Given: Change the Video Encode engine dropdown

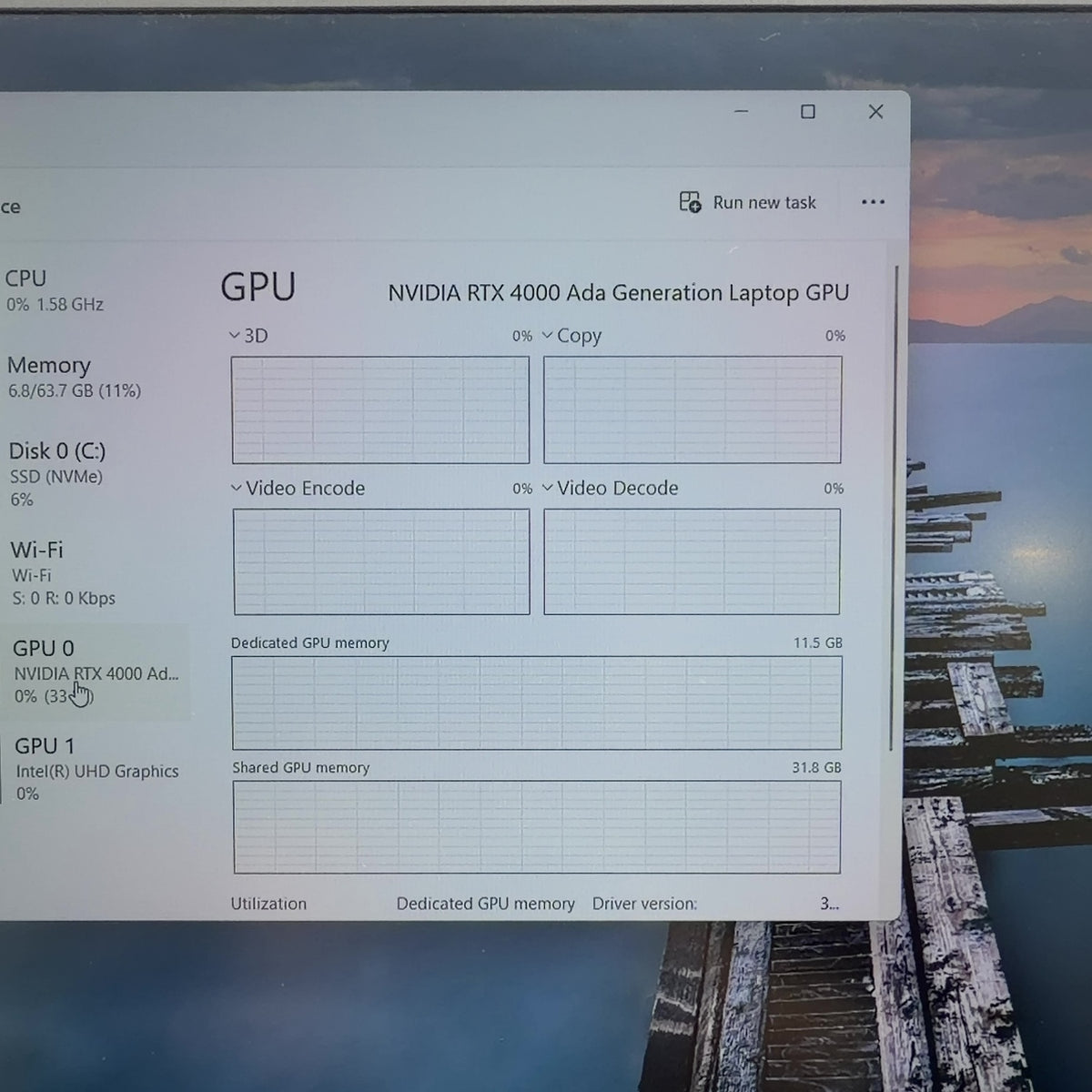Looking at the screenshot, I should [237, 488].
